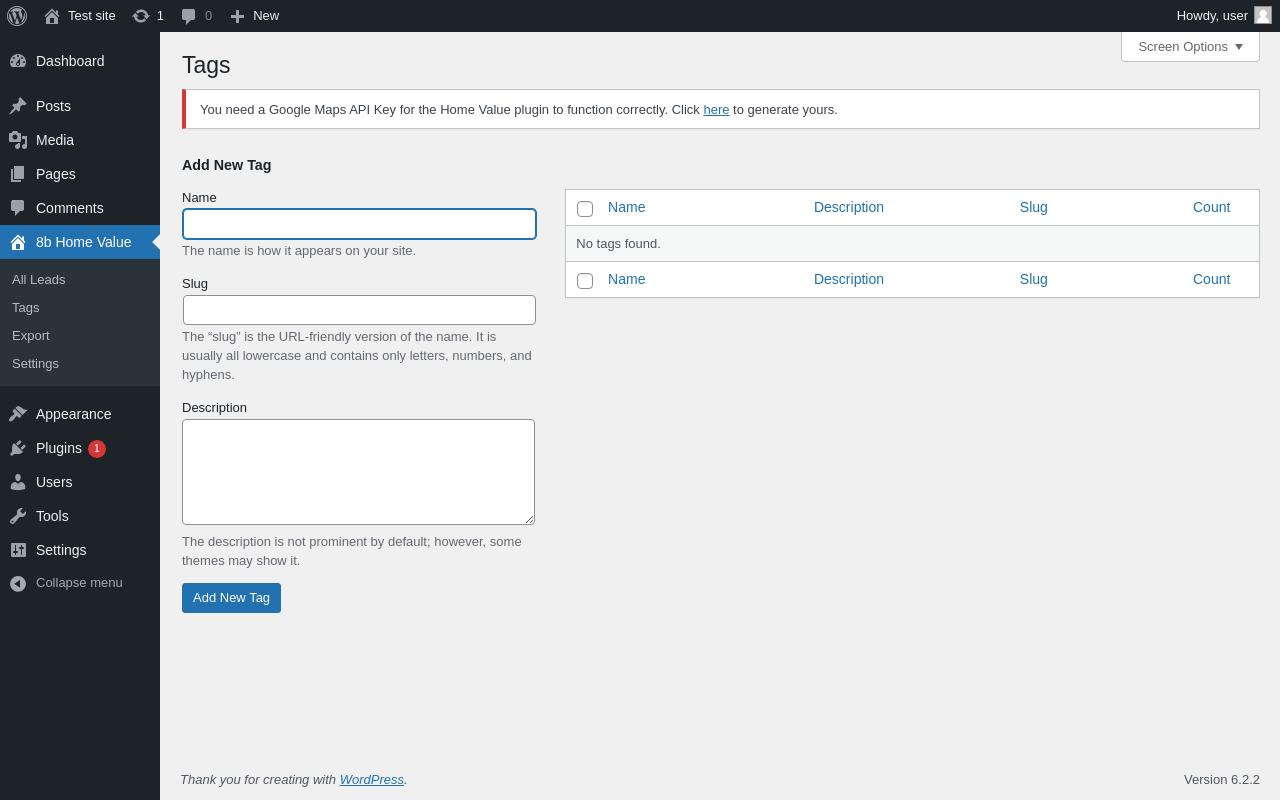
Task: Click the Test site name link
Action: pyautogui.click(x=92, y=16)
